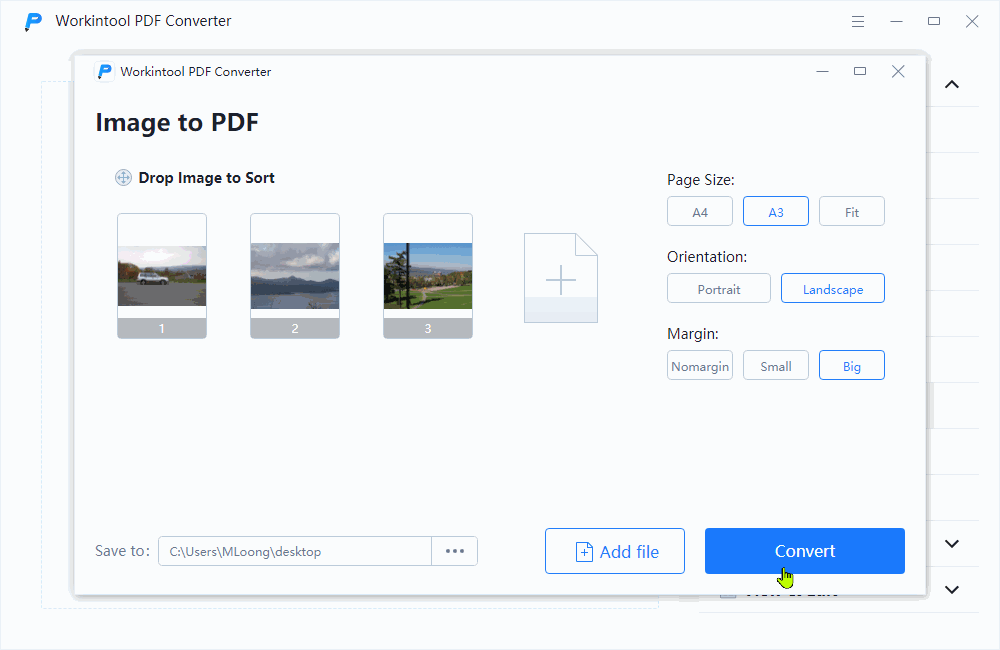The width and height of the screenshot is (1000, 650).
Task: Click the plus file icon inside Add file button
Action: point(583,551)
